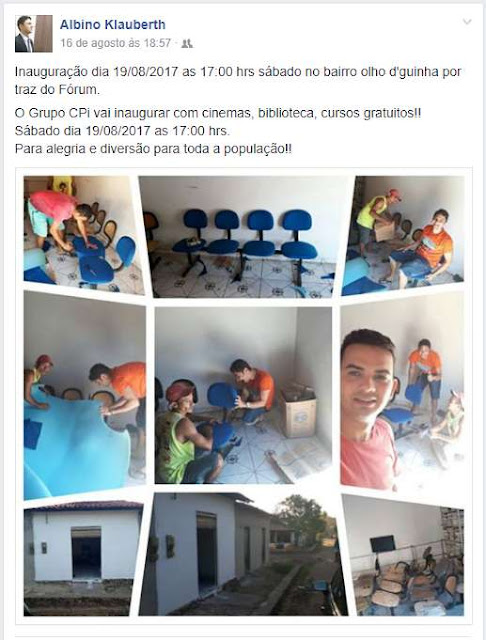Click the Albino Klauberth name link
The height and width of the screenshot is (640, 486).
113,24
